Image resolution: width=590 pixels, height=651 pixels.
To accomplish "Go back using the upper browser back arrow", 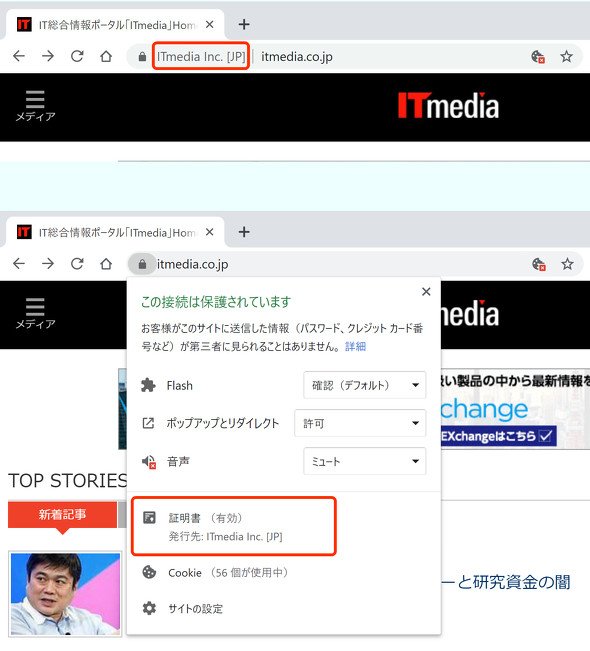I will (19, 56).
